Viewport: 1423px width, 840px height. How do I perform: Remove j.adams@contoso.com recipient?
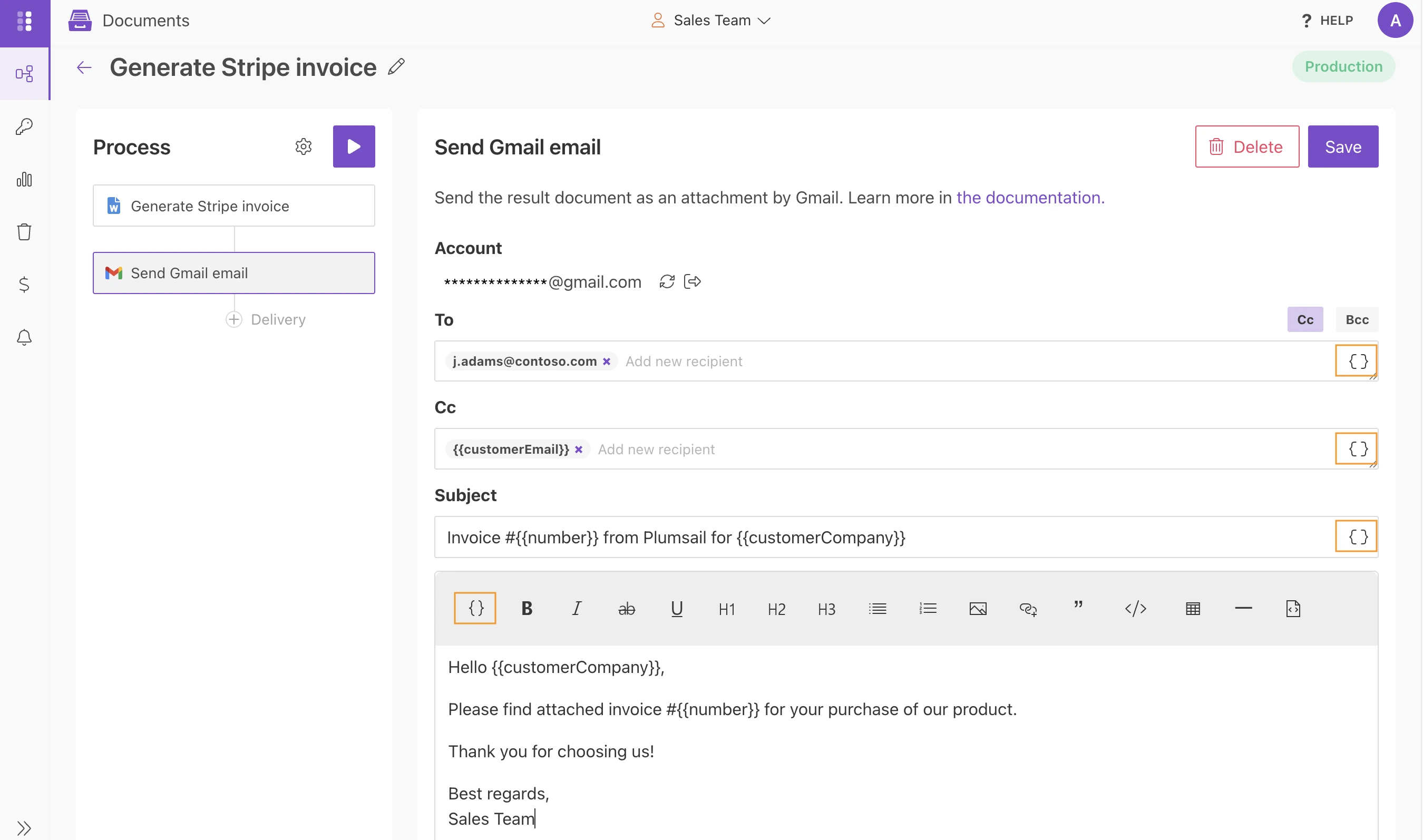pyautogui.click(x=606, y=361)
